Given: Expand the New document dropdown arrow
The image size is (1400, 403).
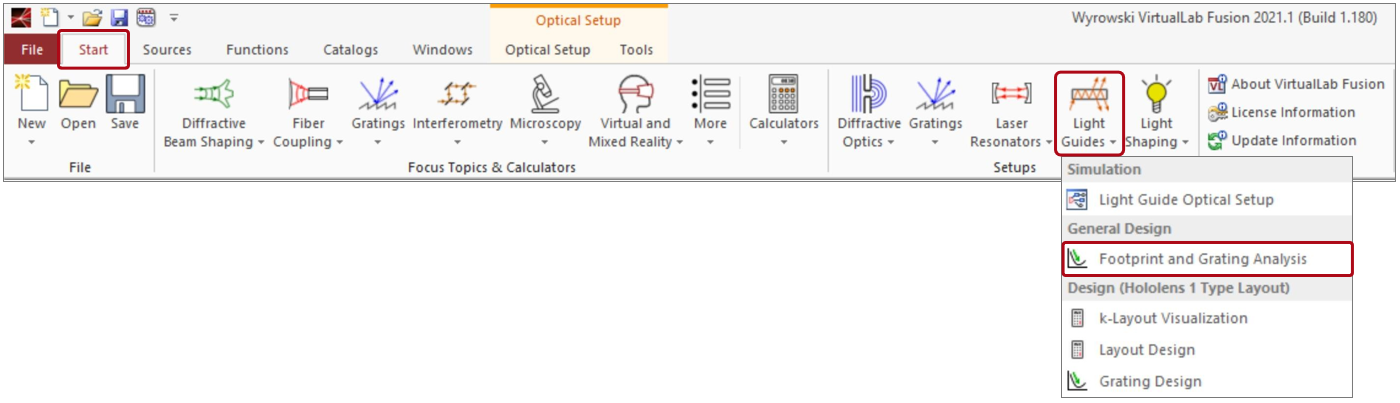Looking at the screenshot, I should coord(31,142).
